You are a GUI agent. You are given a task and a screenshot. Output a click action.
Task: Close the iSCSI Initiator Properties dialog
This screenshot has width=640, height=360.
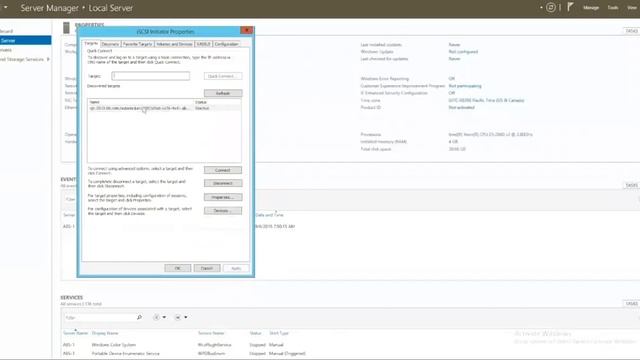coord(247,30)
